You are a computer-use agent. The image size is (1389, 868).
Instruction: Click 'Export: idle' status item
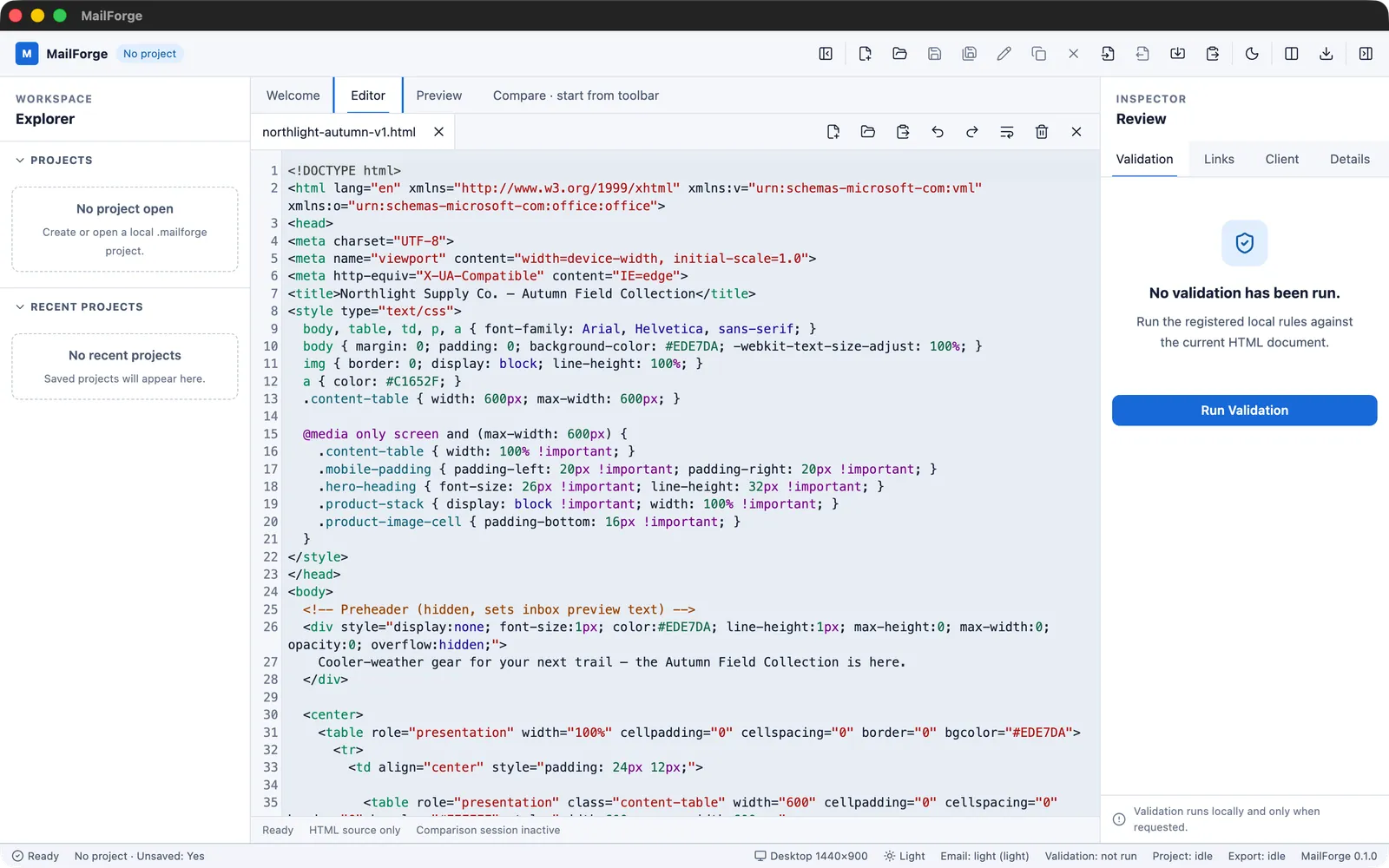click(x=1256, y=856)
